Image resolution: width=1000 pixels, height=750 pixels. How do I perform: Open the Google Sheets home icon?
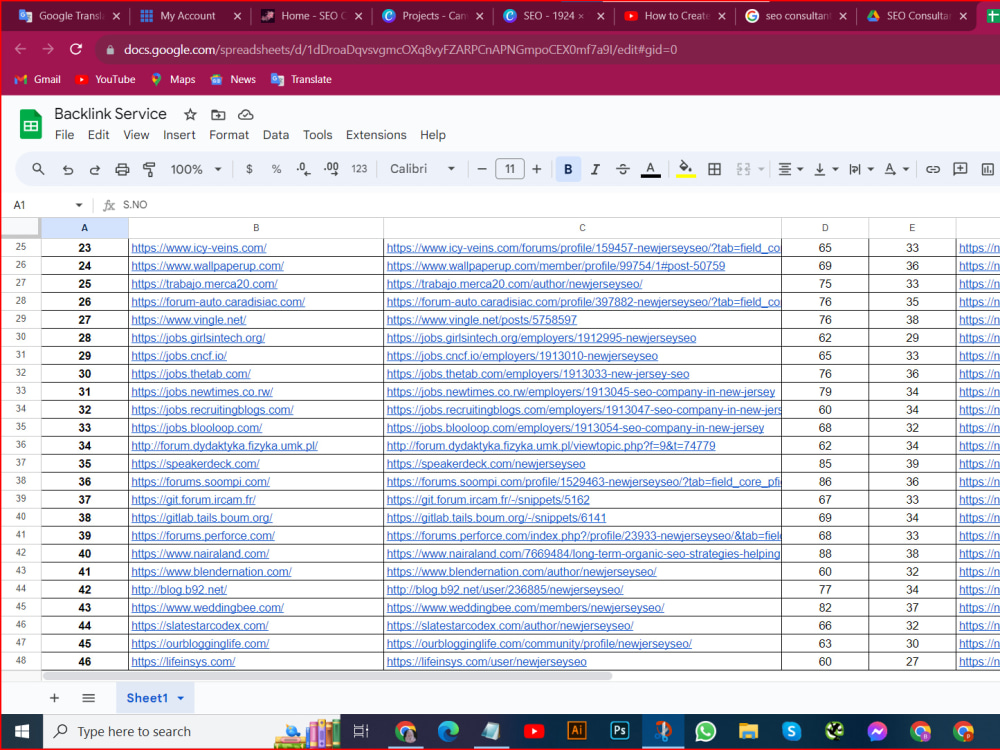coord(31,124)
